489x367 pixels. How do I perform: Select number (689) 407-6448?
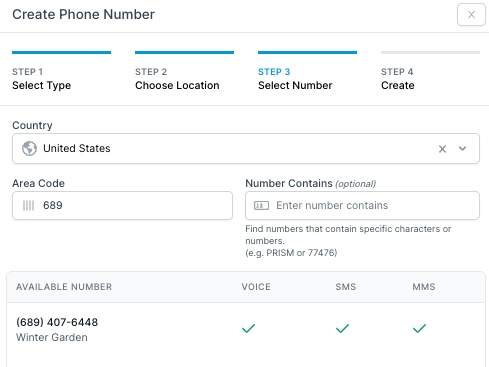246,329
